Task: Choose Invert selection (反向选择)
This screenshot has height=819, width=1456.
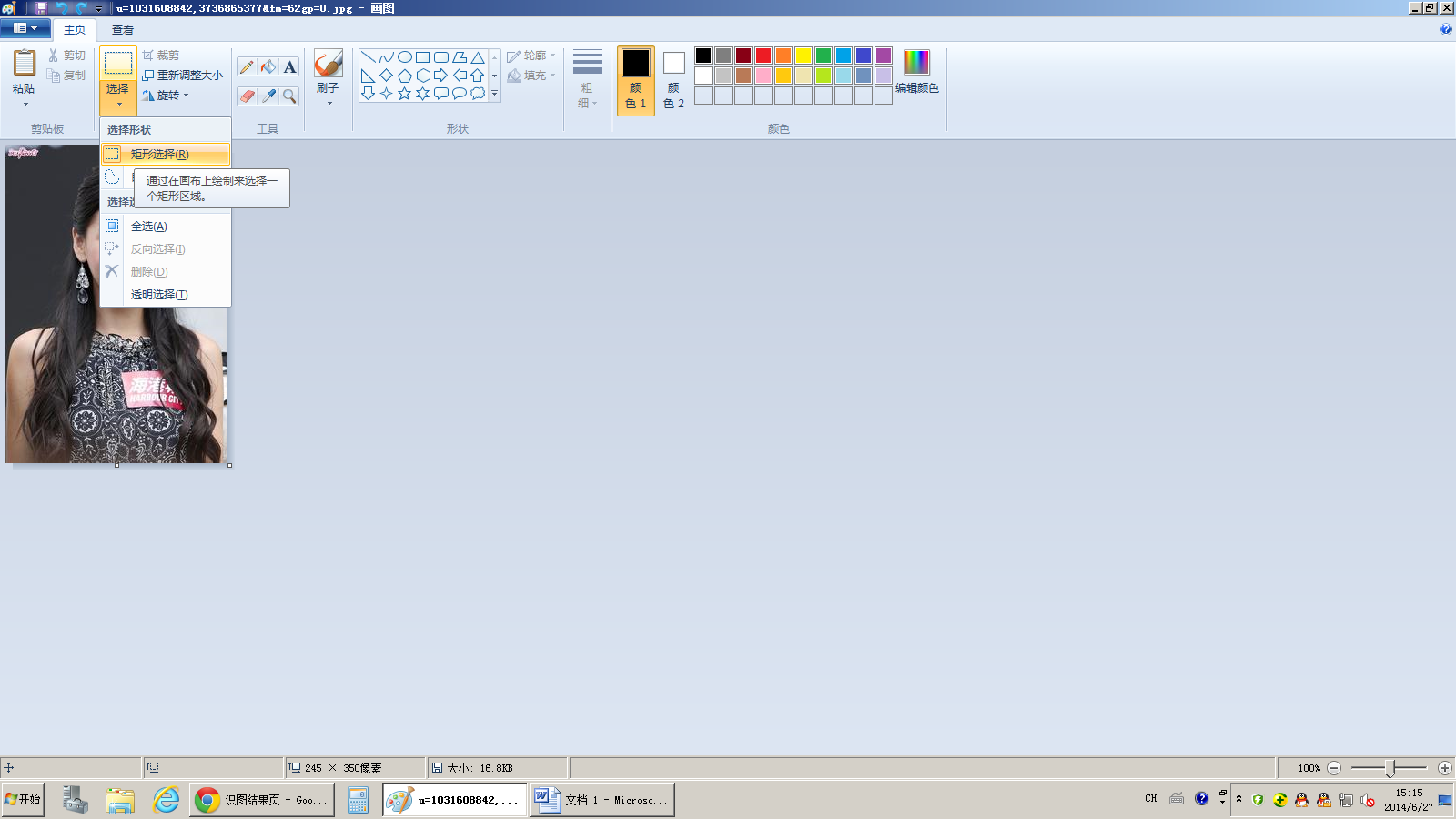Action: click(x=166, y=249)
